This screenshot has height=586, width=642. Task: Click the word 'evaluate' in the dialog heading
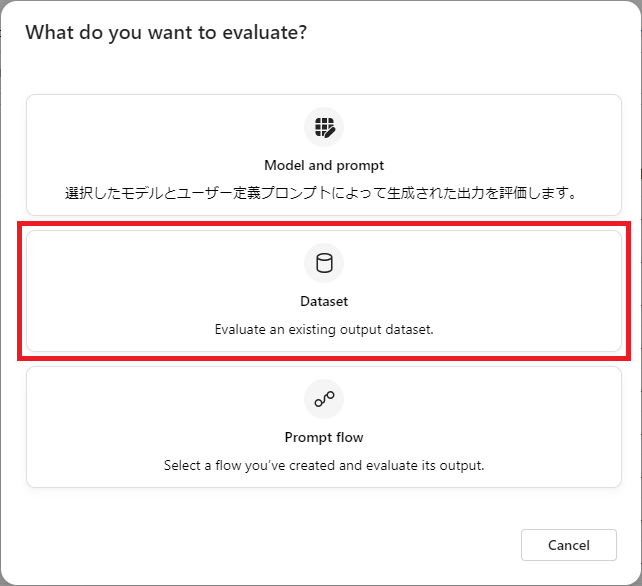click(x=264, y=33)
